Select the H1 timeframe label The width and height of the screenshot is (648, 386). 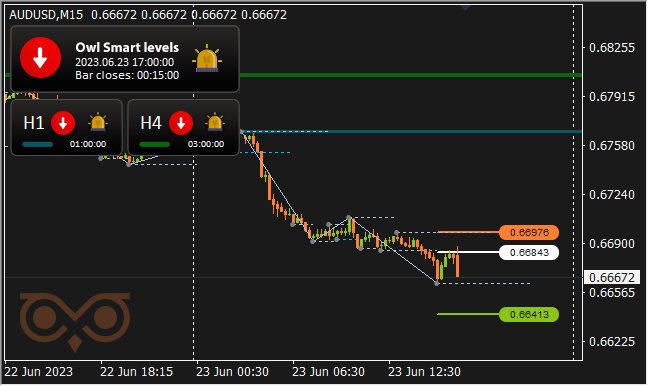pyautogui.click(x=33, y=123)
